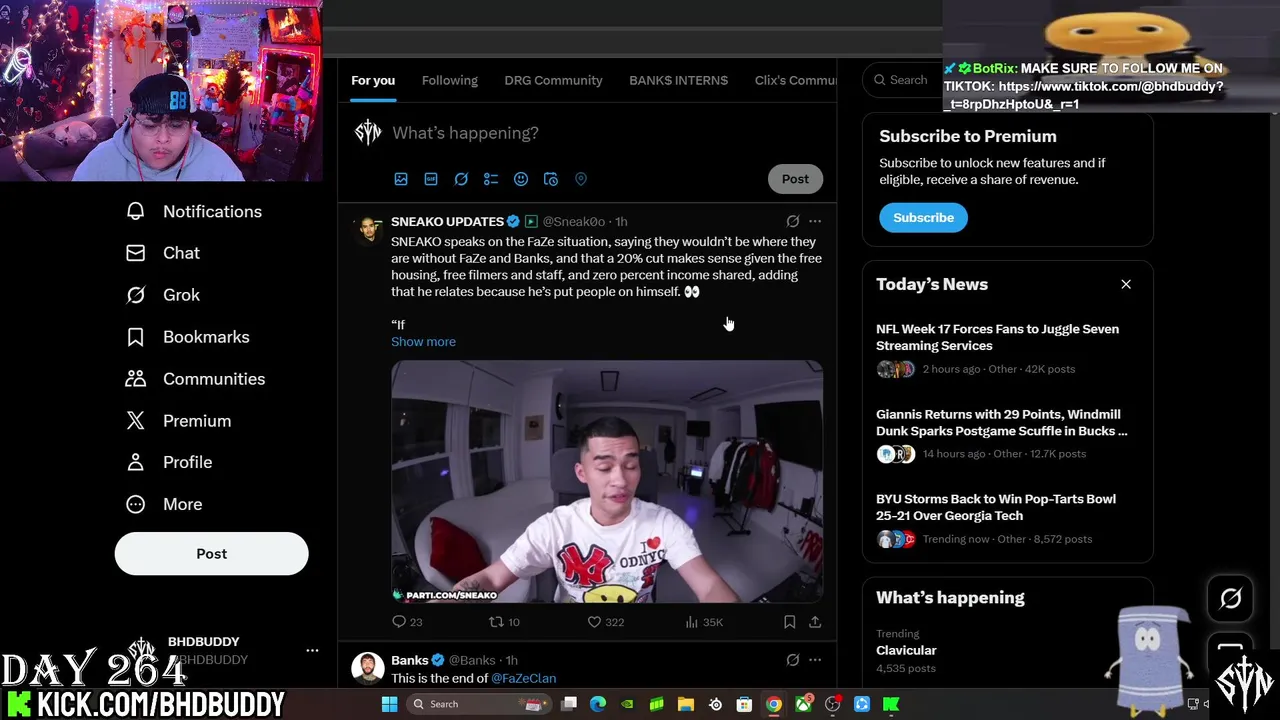Subscribe to Premium button
The image size is (1280, 720).
[923, 217]
